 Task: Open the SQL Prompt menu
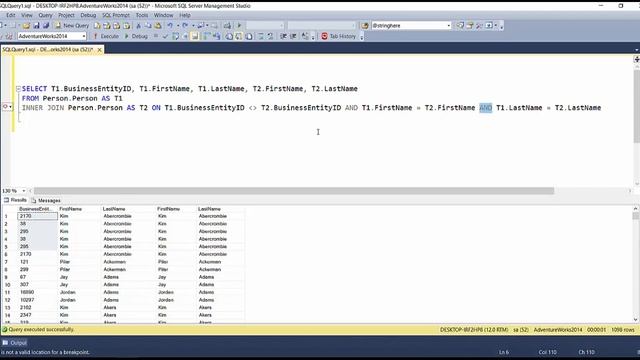(x=116, y=15)
